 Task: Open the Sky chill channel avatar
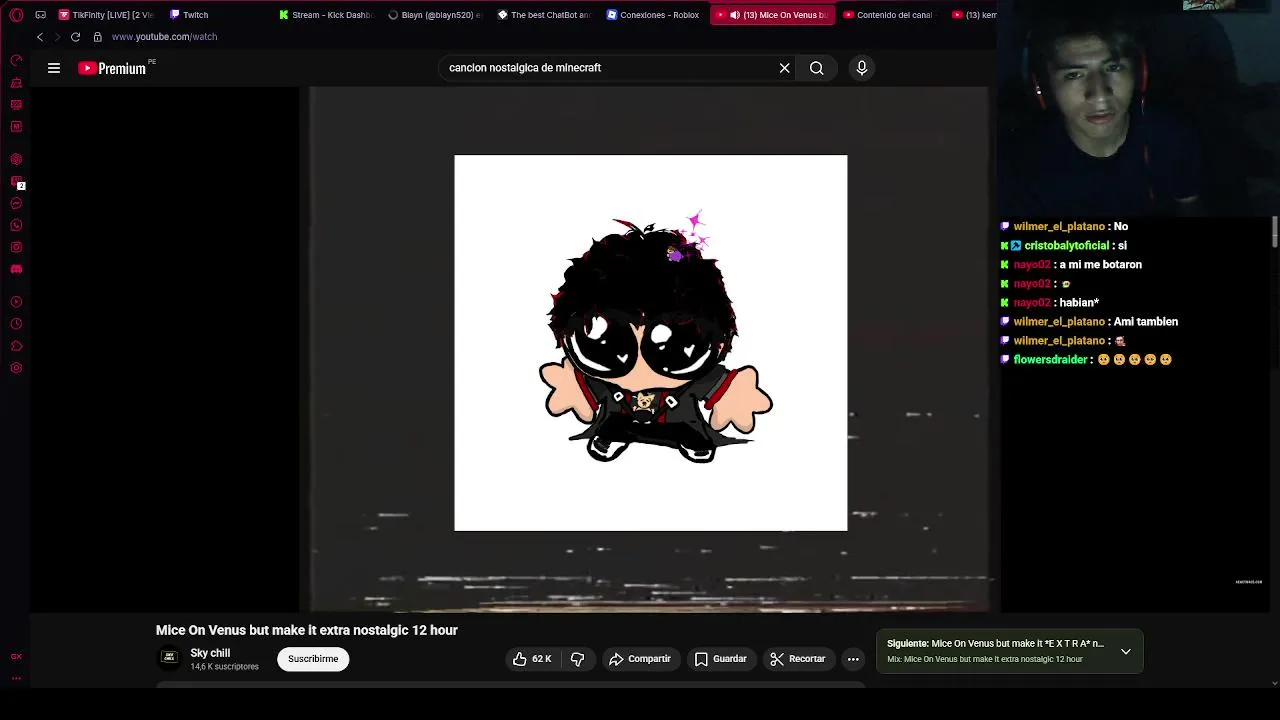170,658
